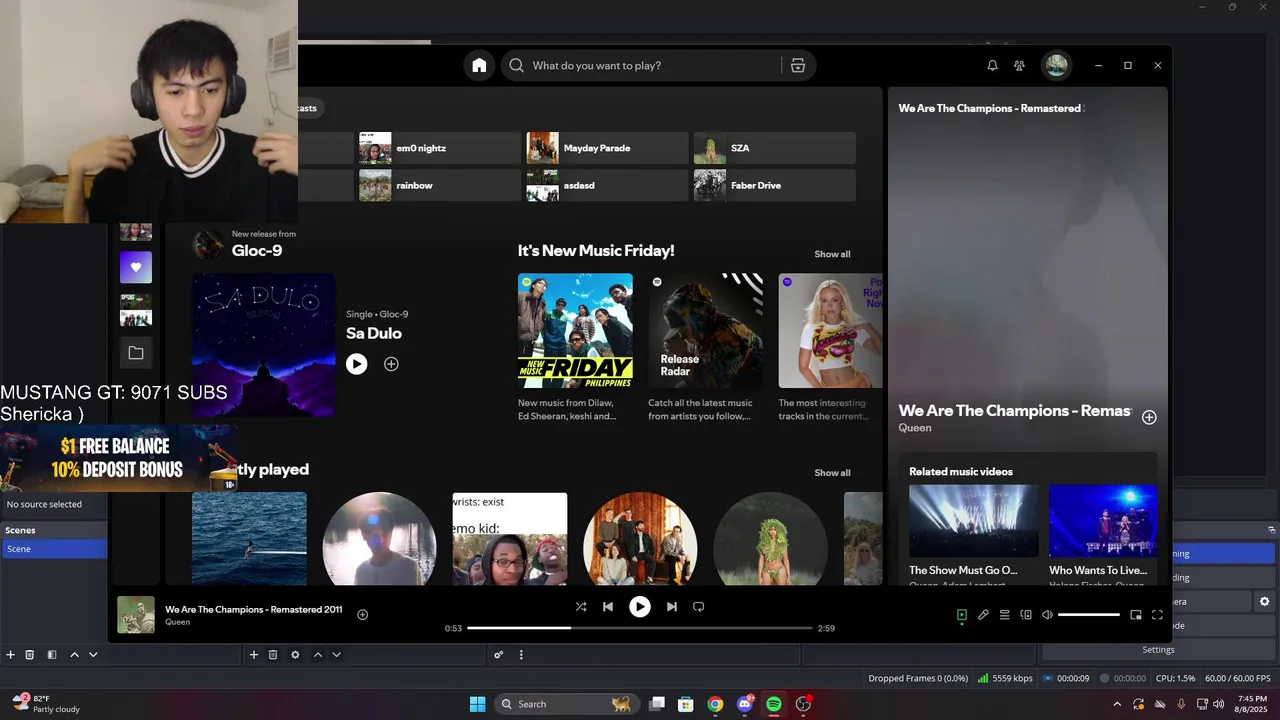
Task: Click the now playing album art thumbnail
Action: coord(136,615)
